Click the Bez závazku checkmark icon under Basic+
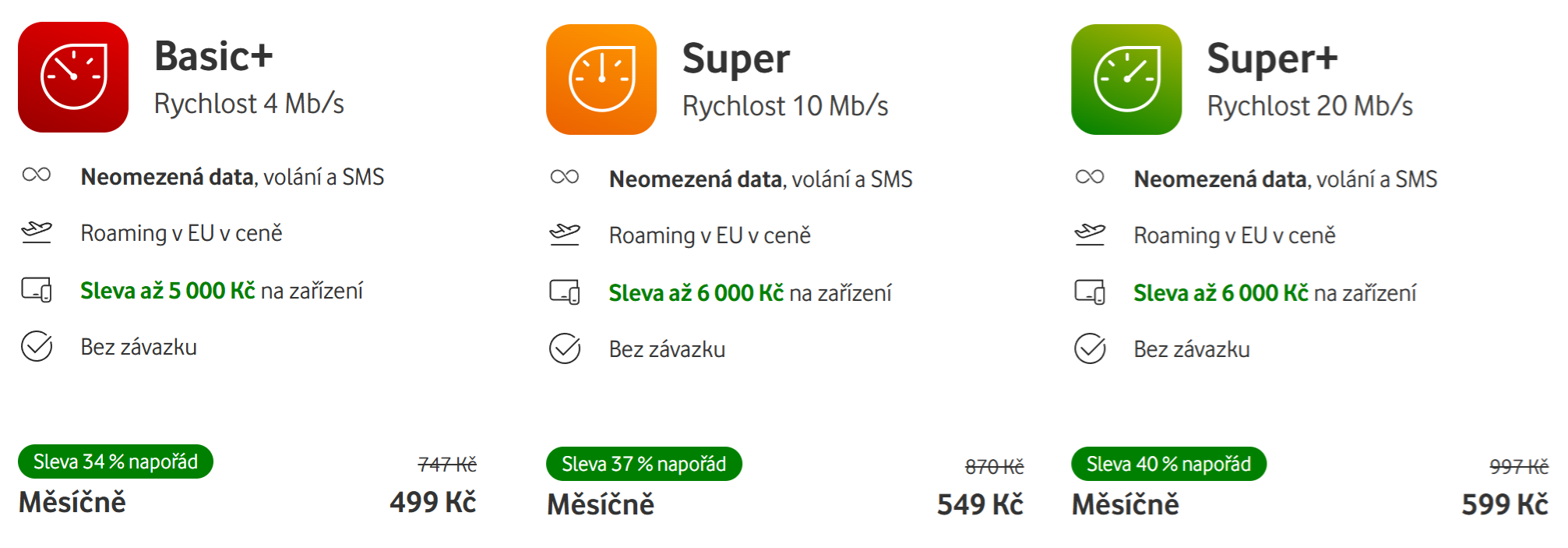Screen dimensions: 1568x548 click(x=37, y=346)
